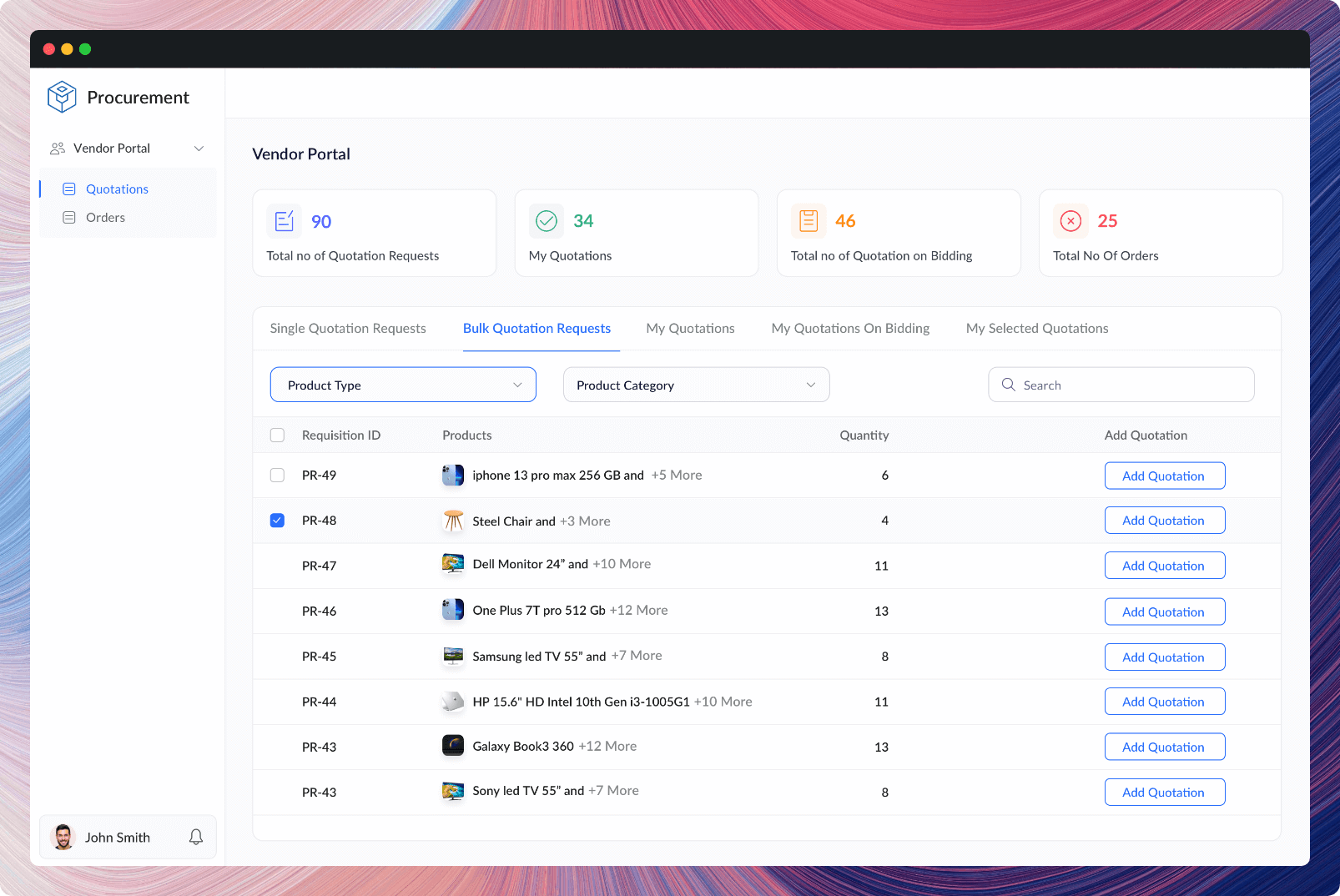Click the orange bidding quotation icon
The image size is (1340, 896).
point(808,220)
